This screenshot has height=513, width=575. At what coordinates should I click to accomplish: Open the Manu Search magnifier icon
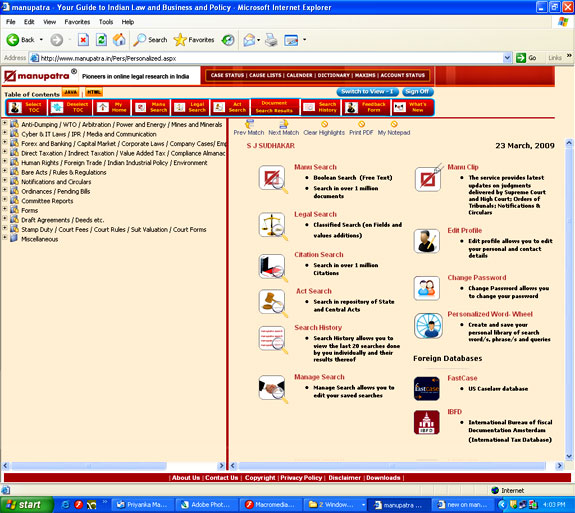(273, 179)
